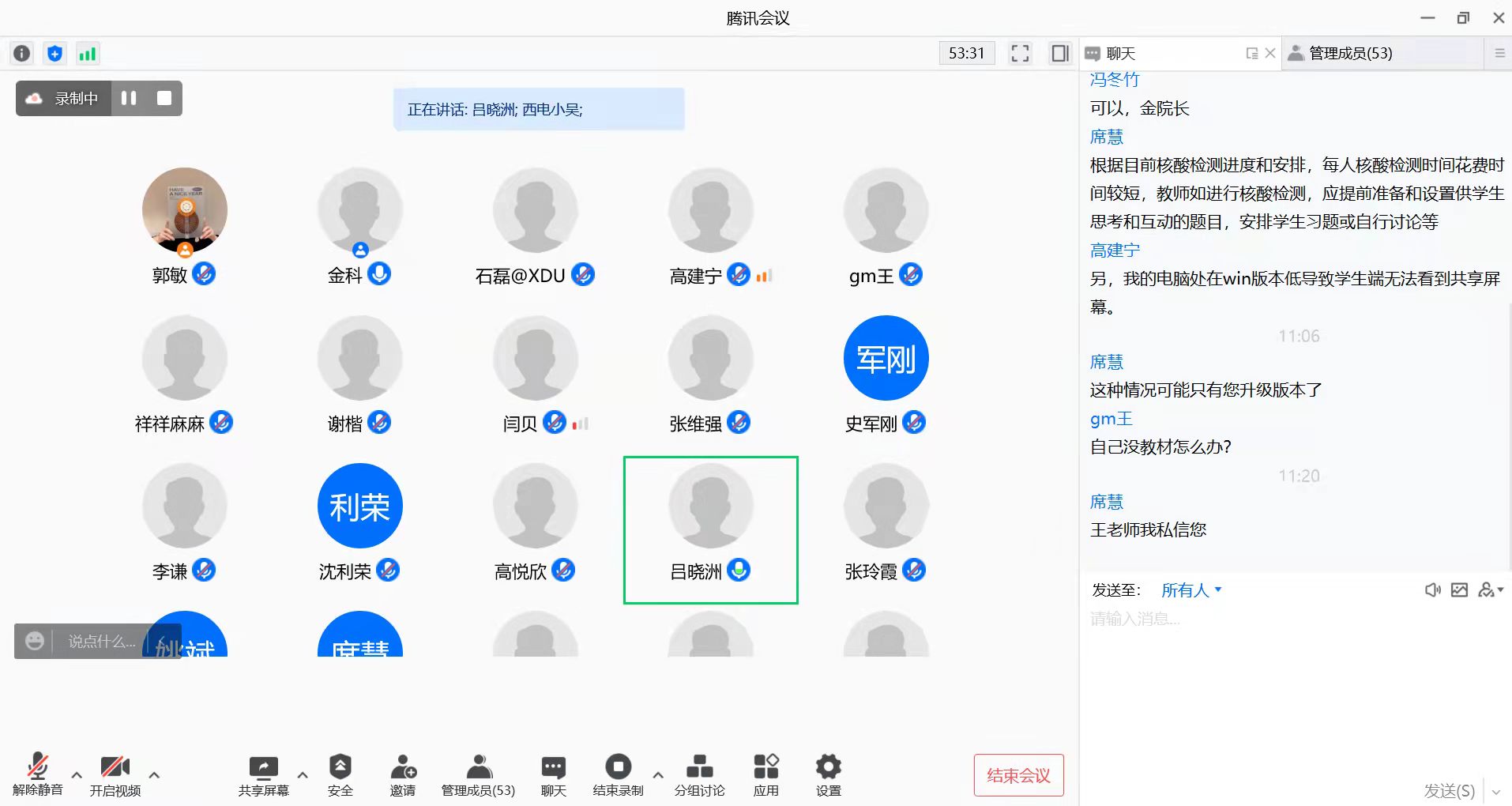Turn on the camera (开启视频)

[x=115, y=775]
